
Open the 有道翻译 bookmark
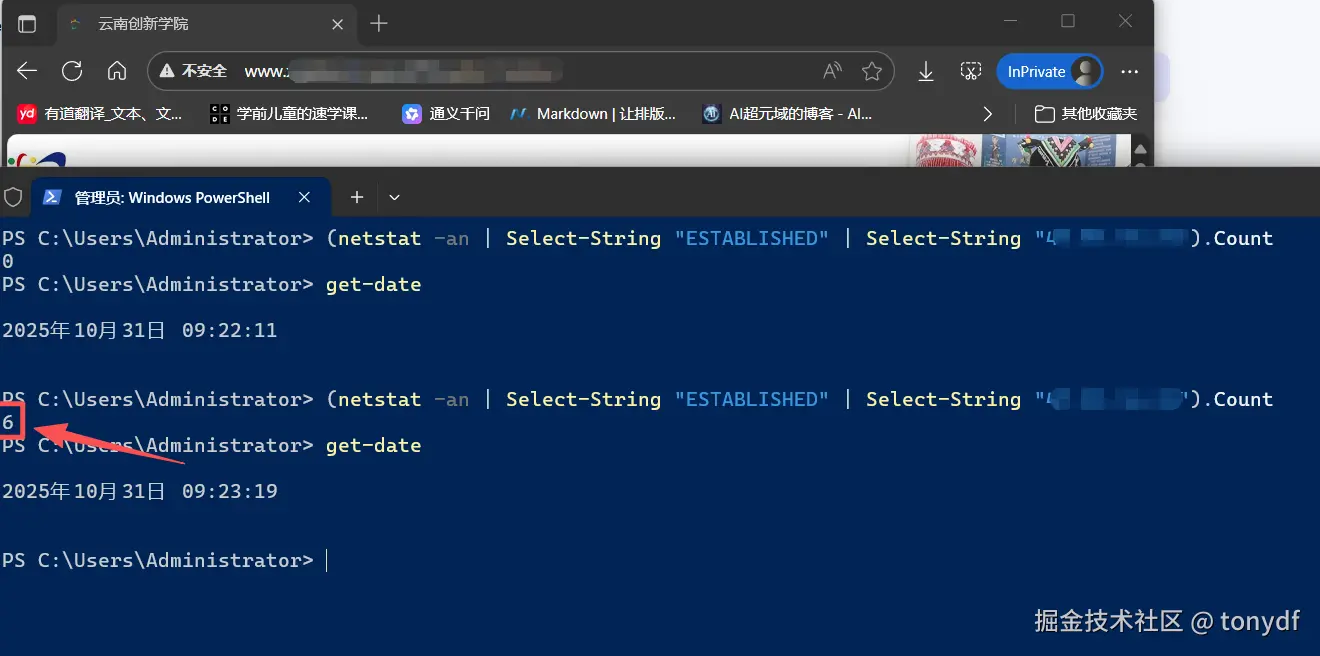click(x=100, y=114)
